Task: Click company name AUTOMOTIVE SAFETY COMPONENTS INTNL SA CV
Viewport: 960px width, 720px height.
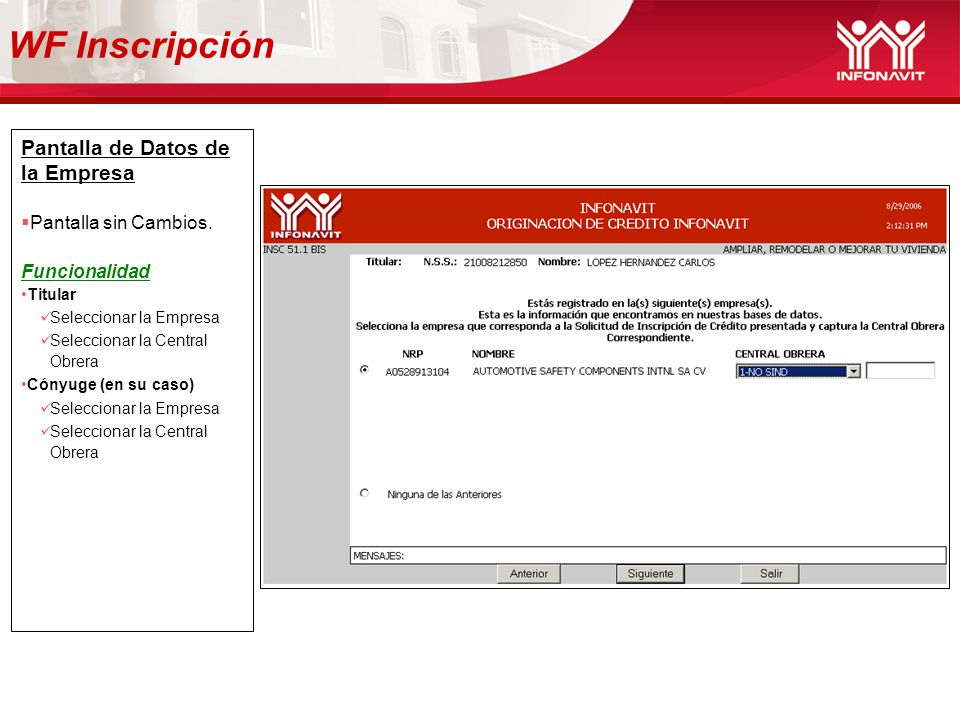Action: click(589, 371)
